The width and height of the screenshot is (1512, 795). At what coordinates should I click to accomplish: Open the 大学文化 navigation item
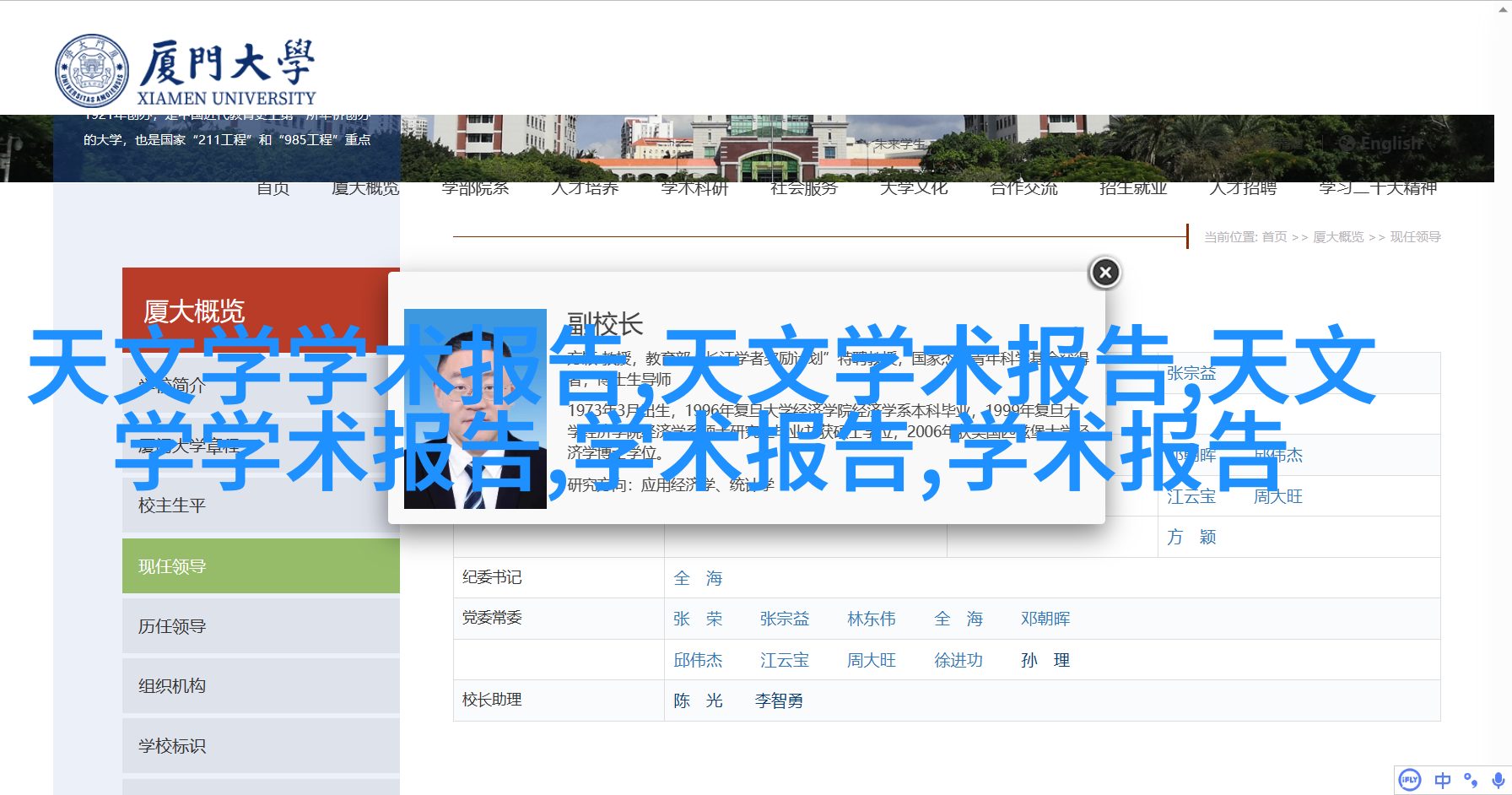[x=914, y=188]
